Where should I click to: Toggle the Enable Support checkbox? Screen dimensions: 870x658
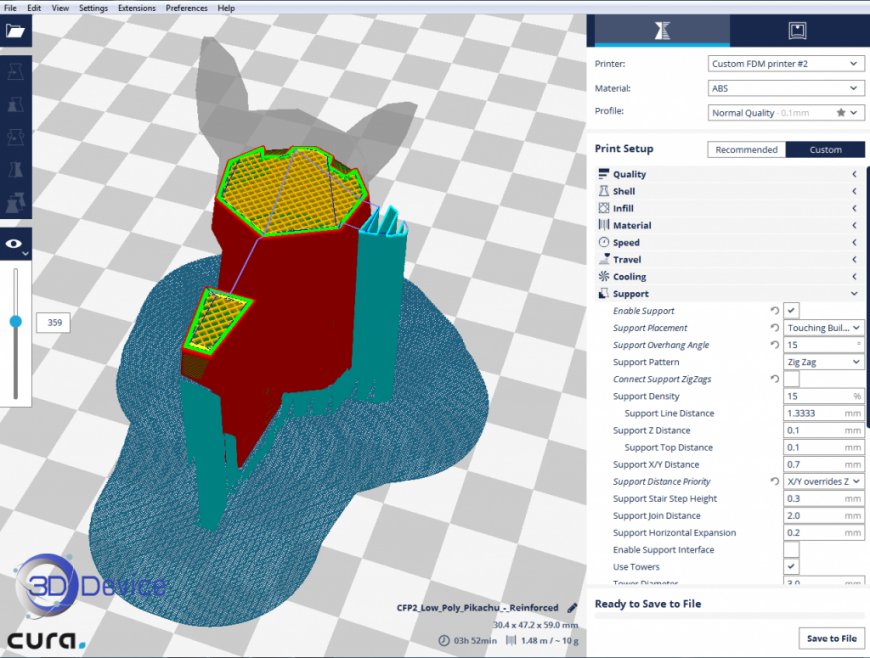pos(791,311)
